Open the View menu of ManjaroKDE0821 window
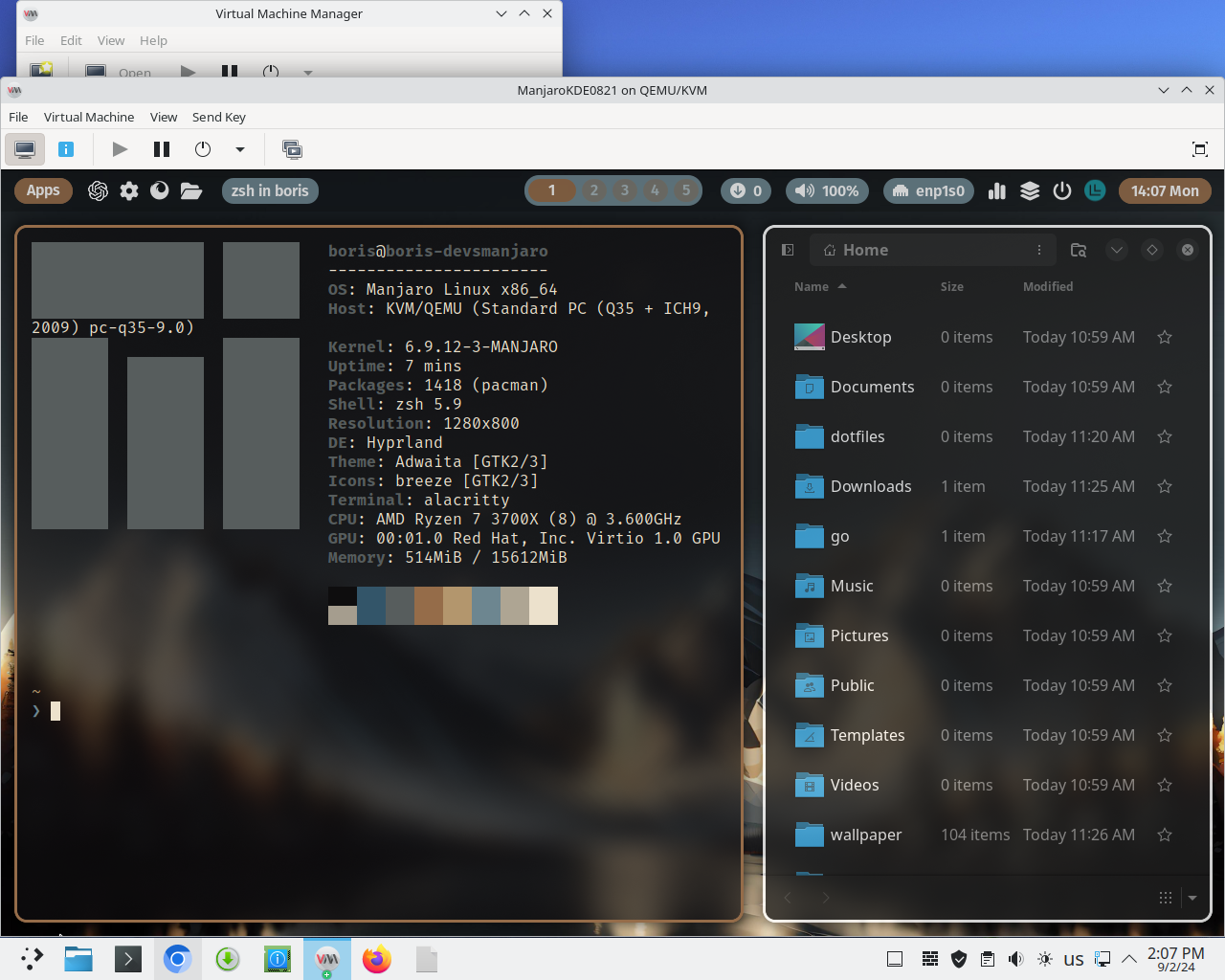The height and width of the screenshot is (980, 1225). point(164,117)
